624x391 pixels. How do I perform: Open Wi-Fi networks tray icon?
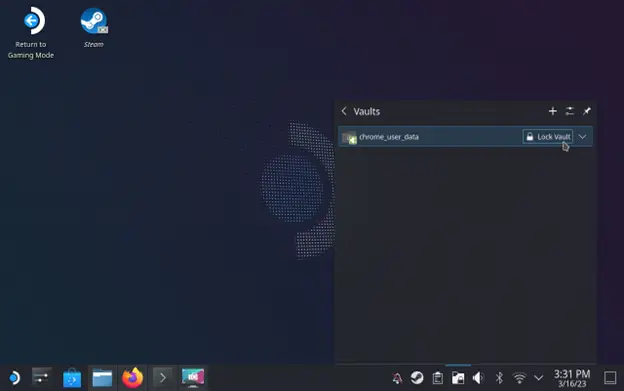coord(519,378)
